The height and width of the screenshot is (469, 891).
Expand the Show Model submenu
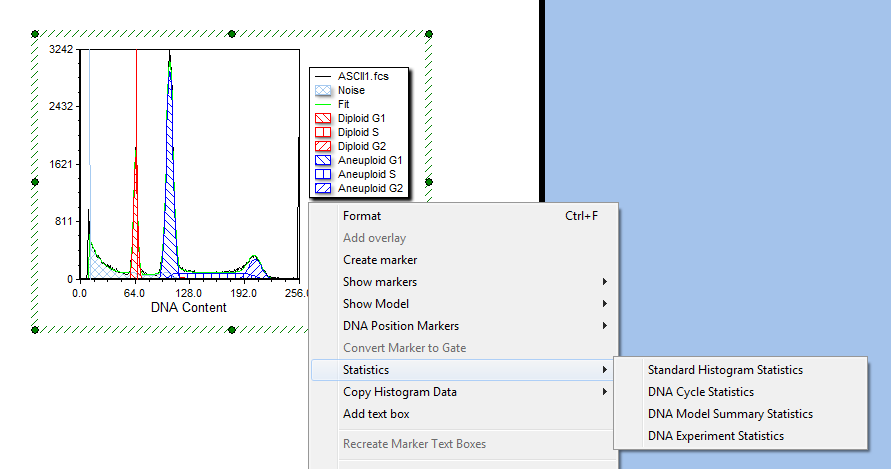click(x=376, y=304)
